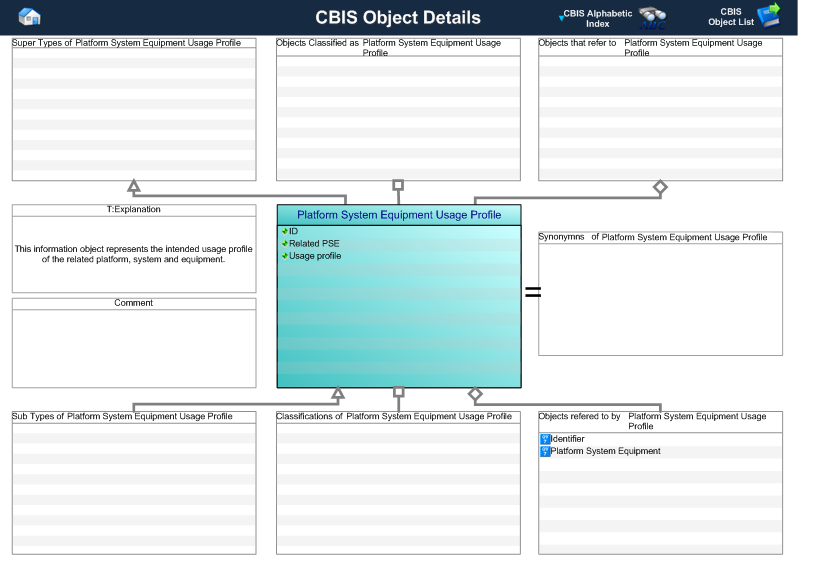Click the Objects that refer to panel header
The image size is (831, 577).
[660, 47]
